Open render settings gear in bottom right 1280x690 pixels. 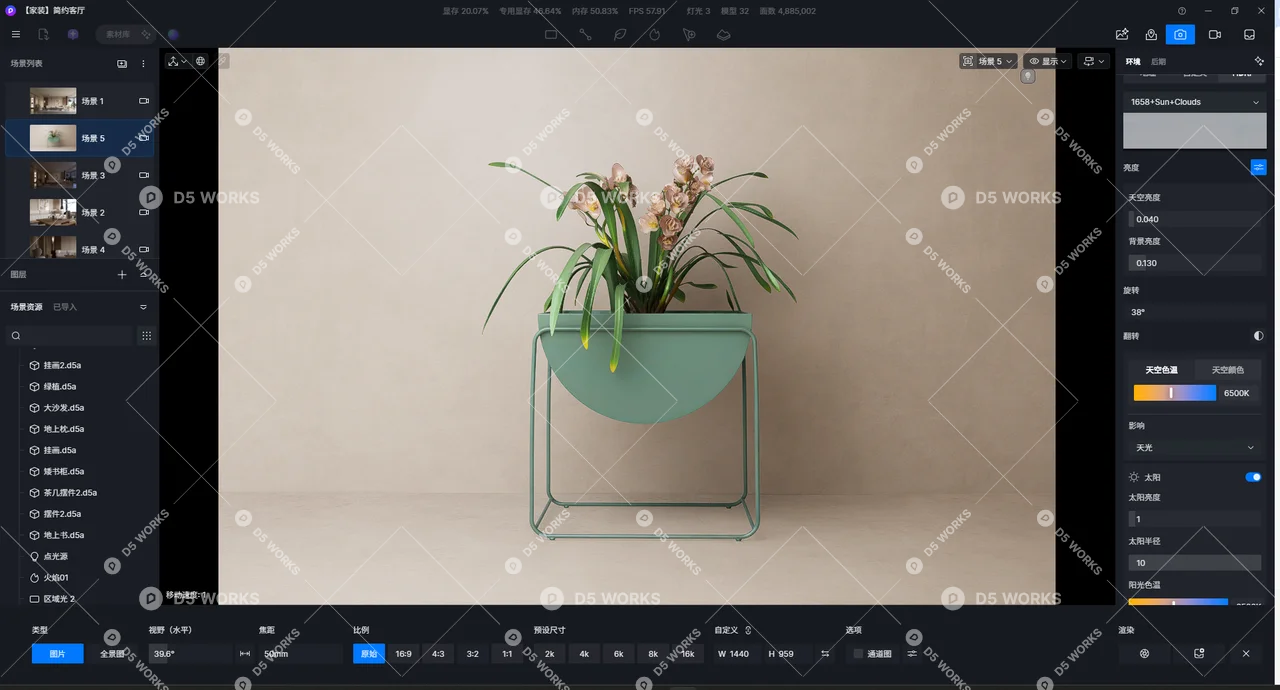click(1144, 653)
